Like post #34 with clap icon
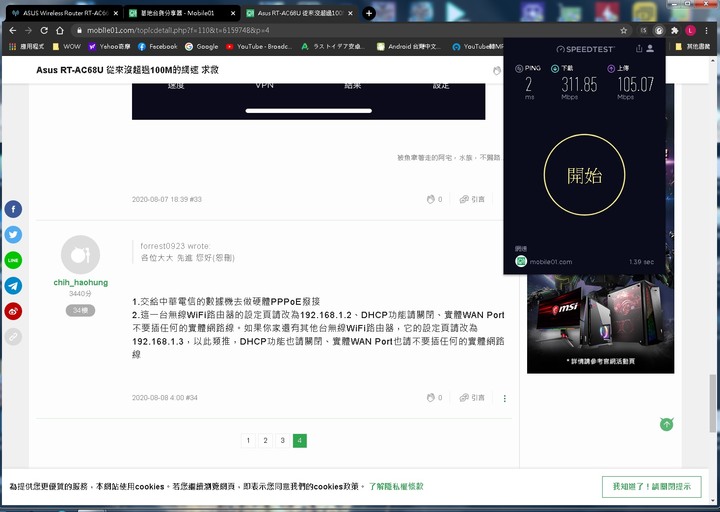This screenshot has width=720, height=512. pyautogui.click(x=431, y=397)
